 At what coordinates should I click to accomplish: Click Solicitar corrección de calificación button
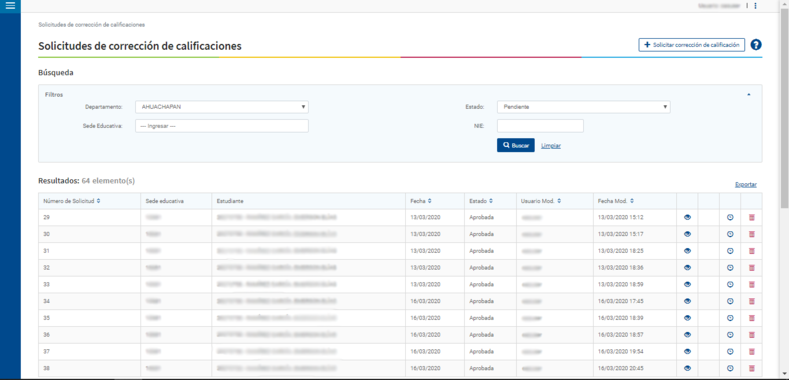[691, 45]
